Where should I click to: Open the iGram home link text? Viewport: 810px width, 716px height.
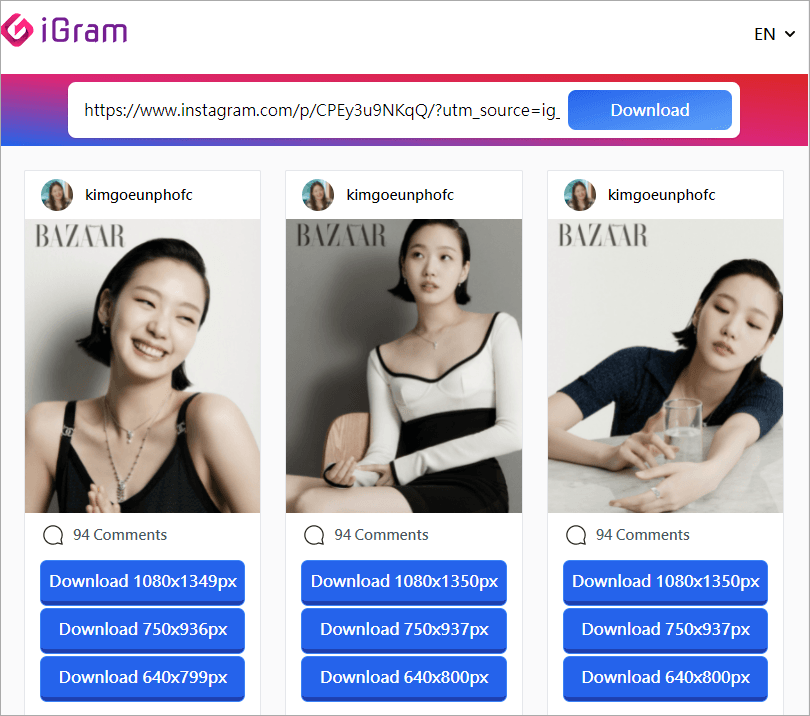coord(84,31)
